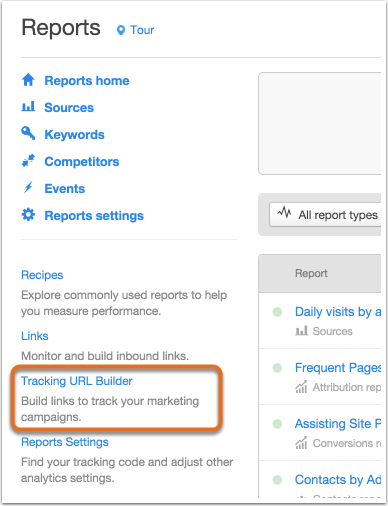Screen dimensions: 388x506
Task: Open the lower Reports Settings link
Action: point(65,442)
